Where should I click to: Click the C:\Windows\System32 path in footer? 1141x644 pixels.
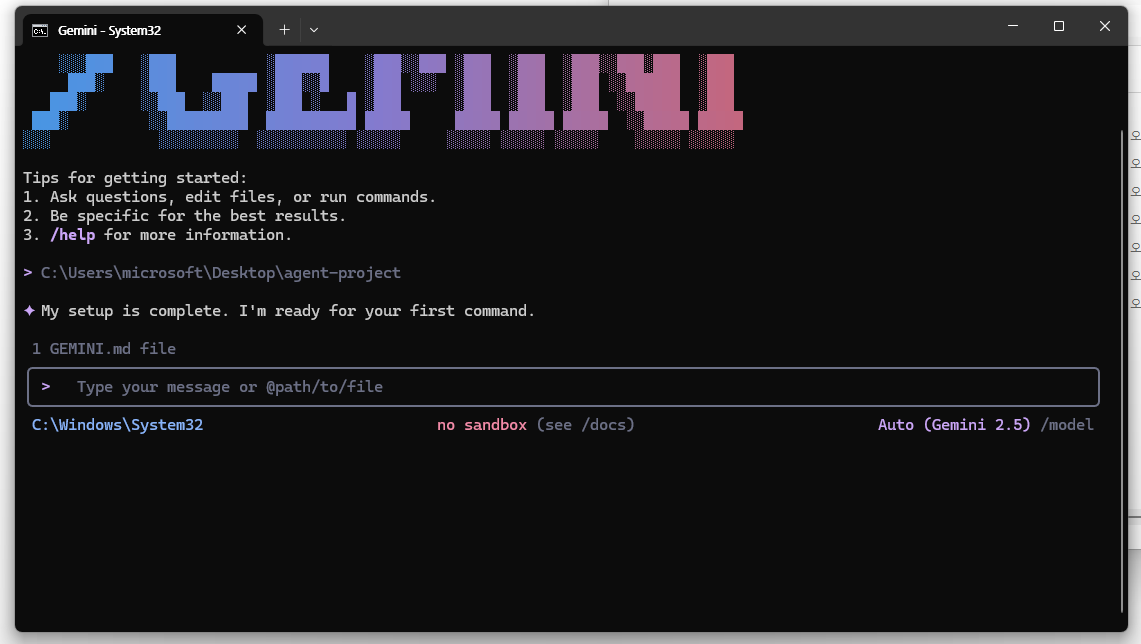pos(117,425)
